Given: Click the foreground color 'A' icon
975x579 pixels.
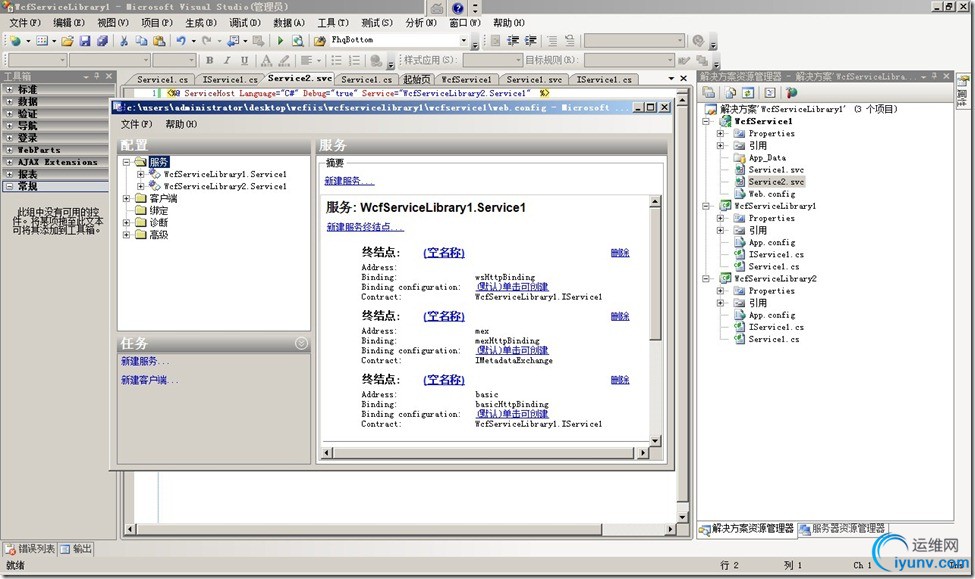Looking at the screenshot, I should [x=266, y=60].
